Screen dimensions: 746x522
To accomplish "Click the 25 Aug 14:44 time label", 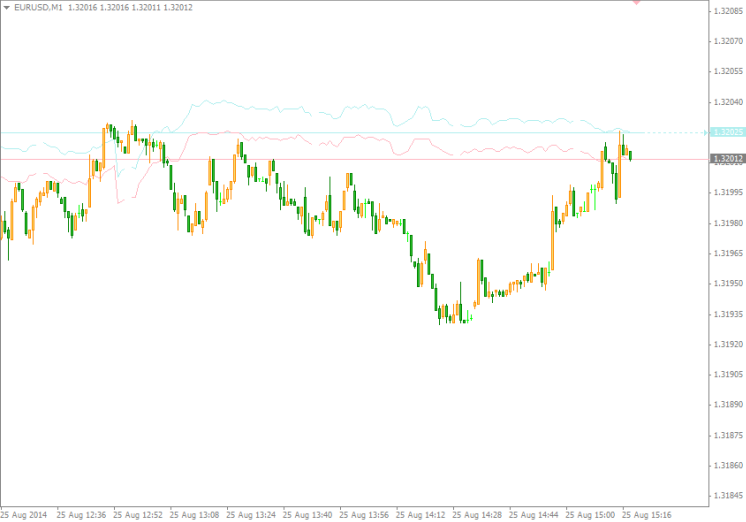I will point(535,514).
